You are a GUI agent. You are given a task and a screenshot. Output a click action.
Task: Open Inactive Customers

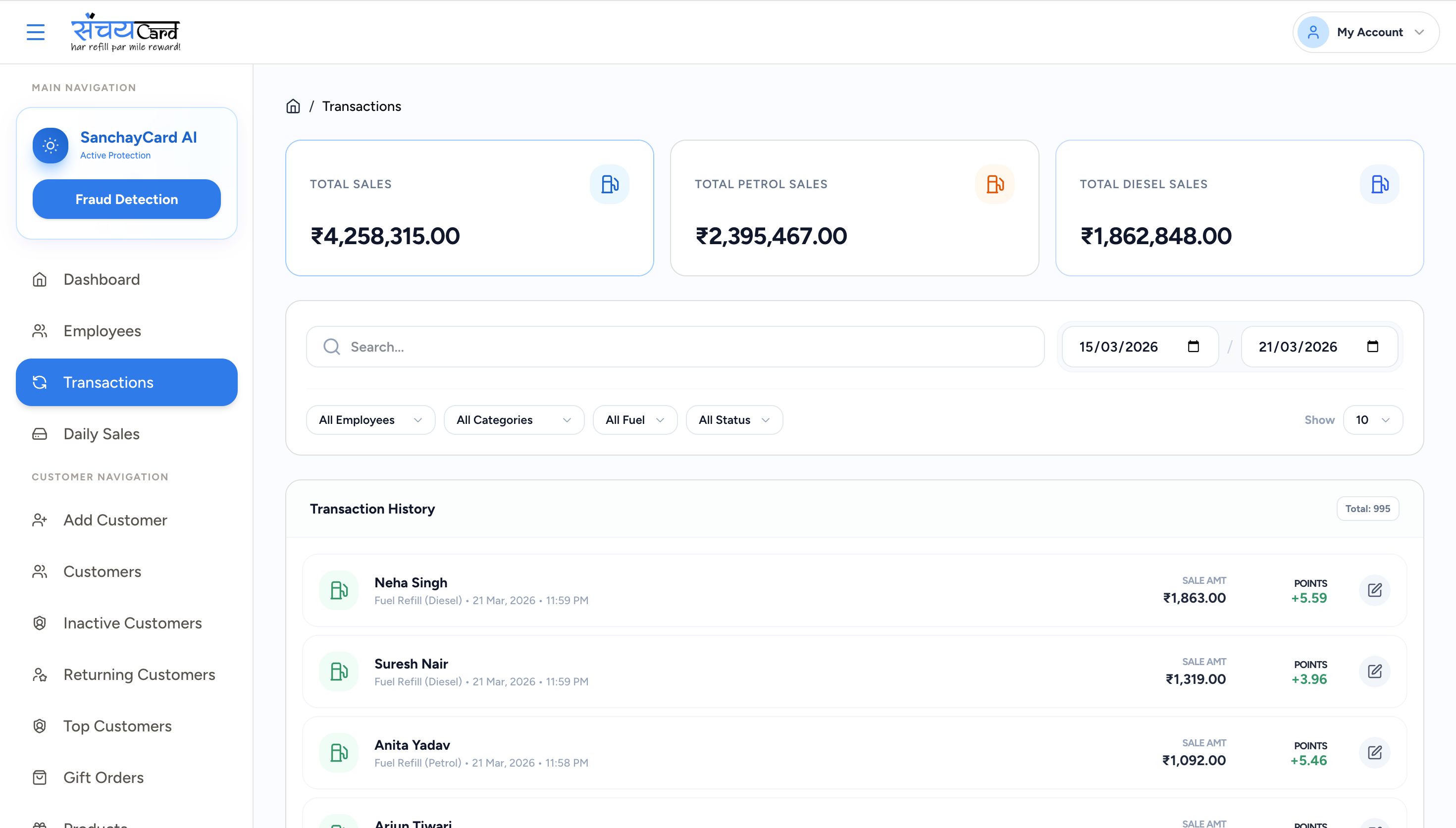coord(127,623)
